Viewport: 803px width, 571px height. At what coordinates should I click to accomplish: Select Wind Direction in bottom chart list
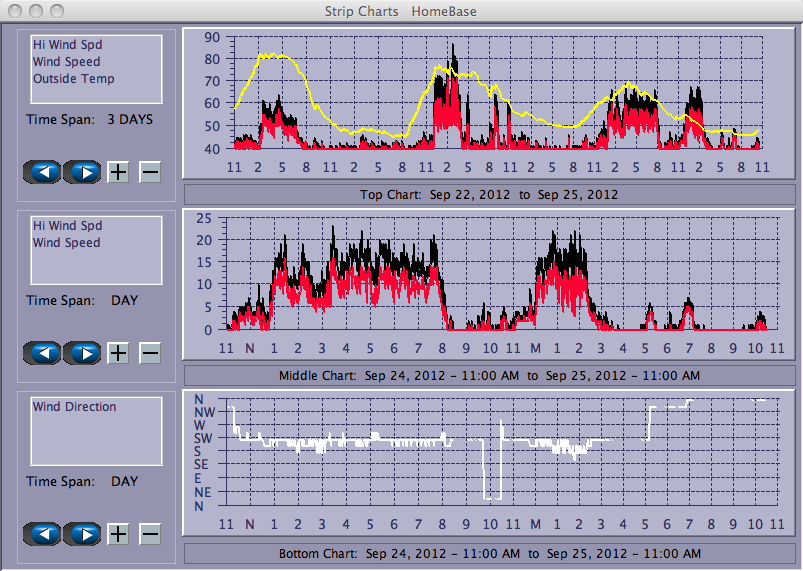click(74, 407)
